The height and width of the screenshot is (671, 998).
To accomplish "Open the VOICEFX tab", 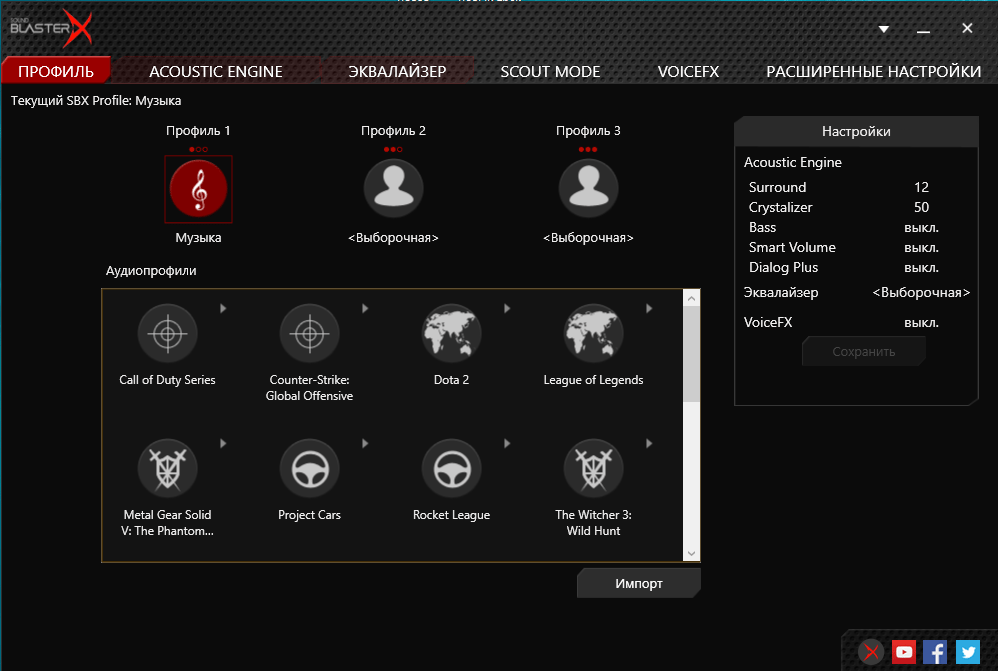I will (x=688, y=71).
